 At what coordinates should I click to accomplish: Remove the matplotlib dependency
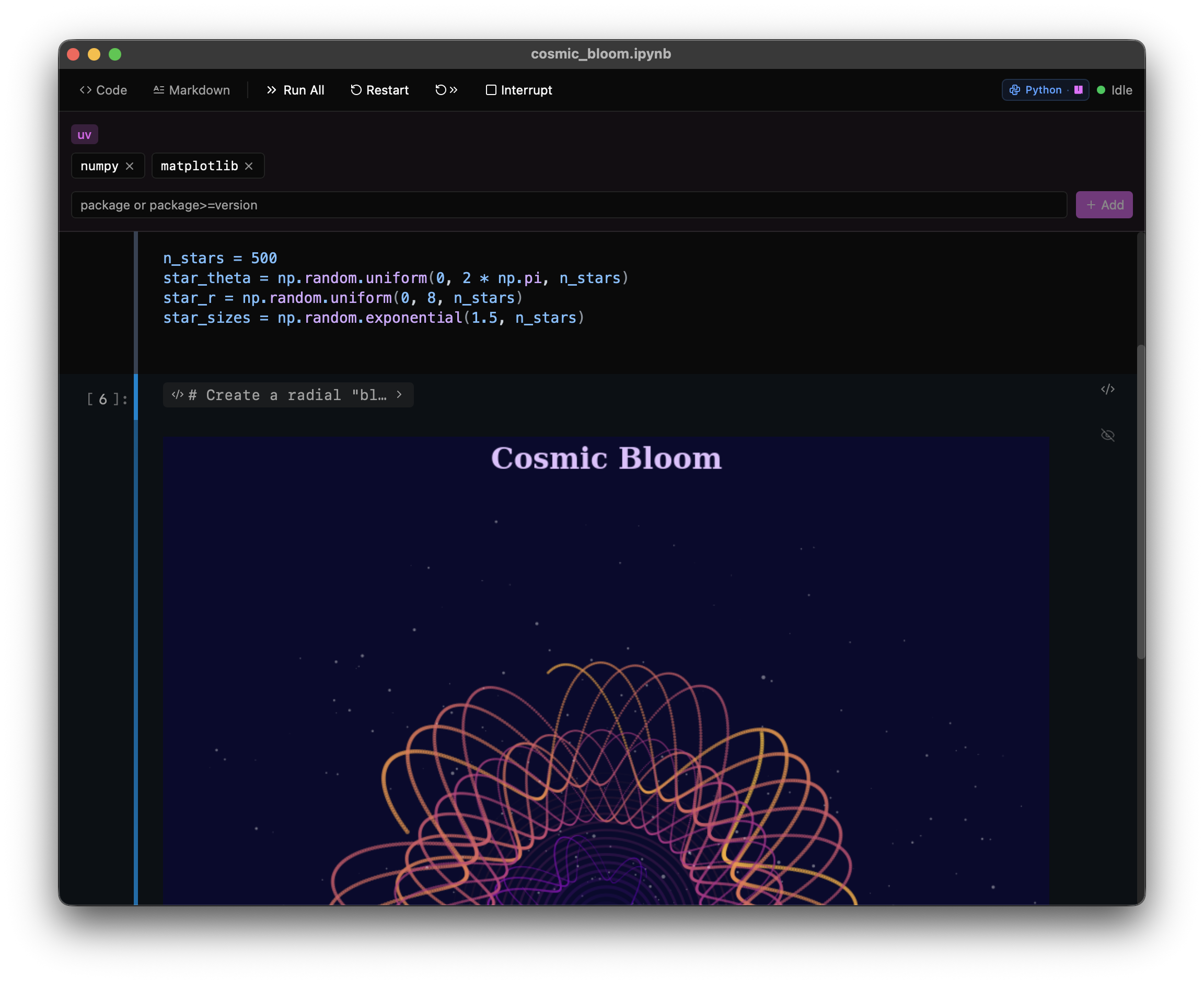(249, 166)
